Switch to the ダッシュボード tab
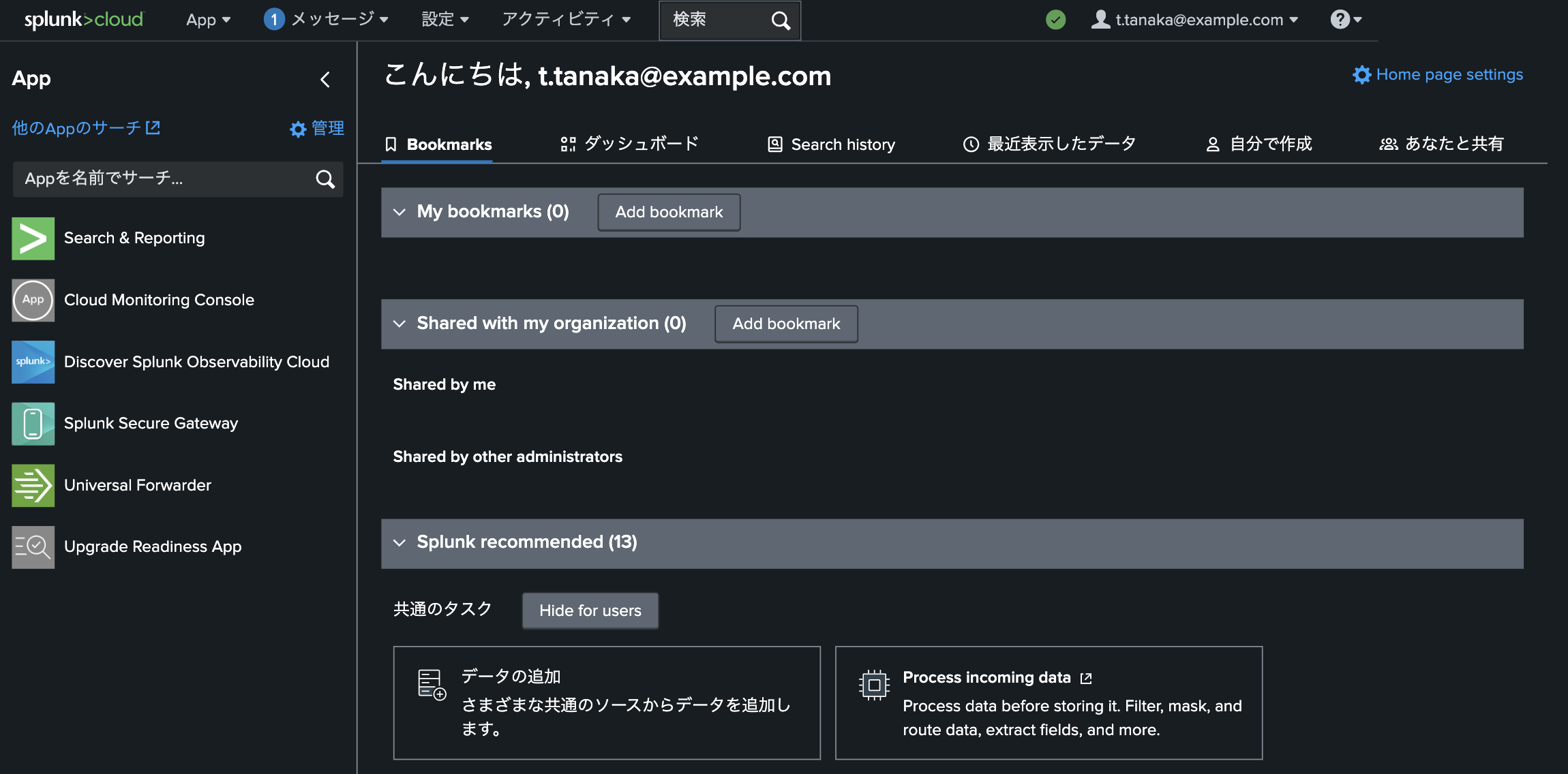Image resolution: width=1568 pixels, height=774 pixels. [x=630, y=144]
